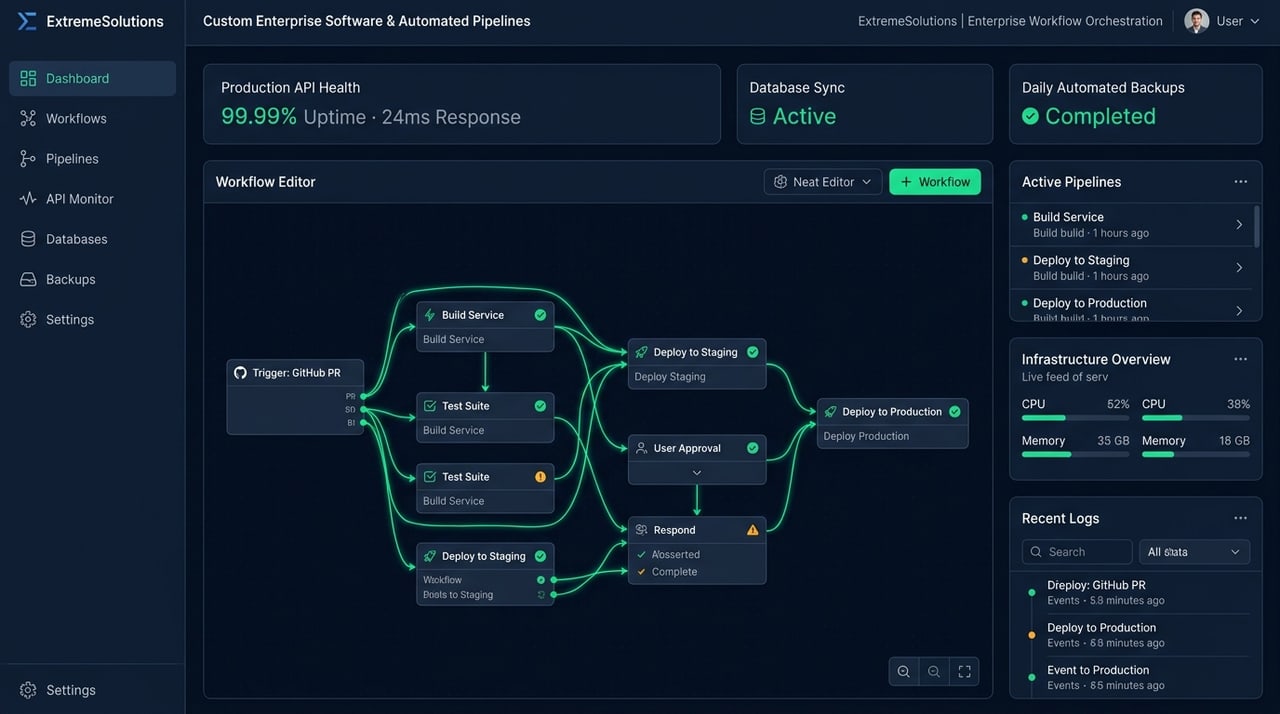Toggle the Deploy to Production node status check
Viewport: 1280px width, 714px height.
[954, 412]
